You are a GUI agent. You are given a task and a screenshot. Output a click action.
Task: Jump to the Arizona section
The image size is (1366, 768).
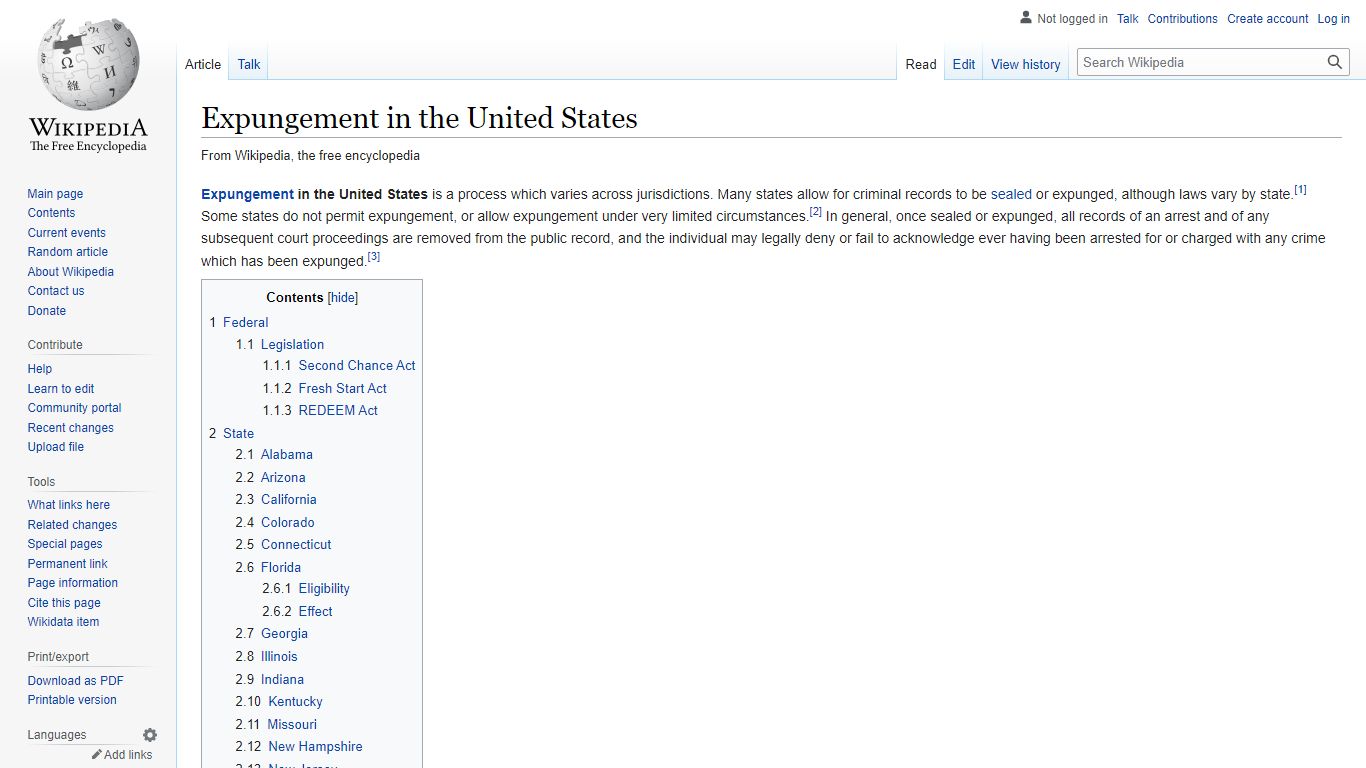[x=271, y=477]
